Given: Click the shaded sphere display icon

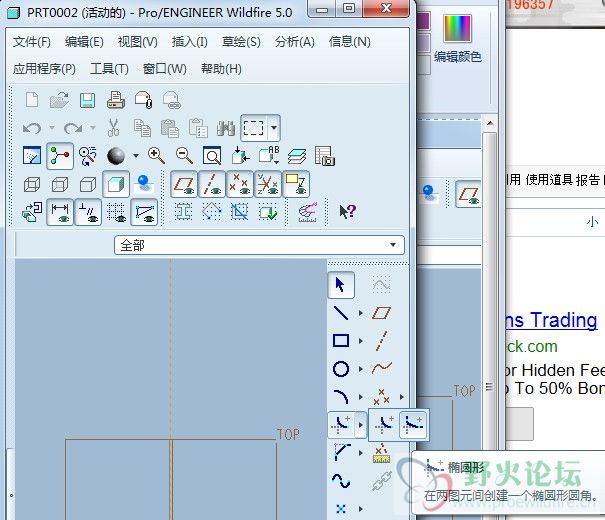Looking at the screenshot, I should (116, 156).
